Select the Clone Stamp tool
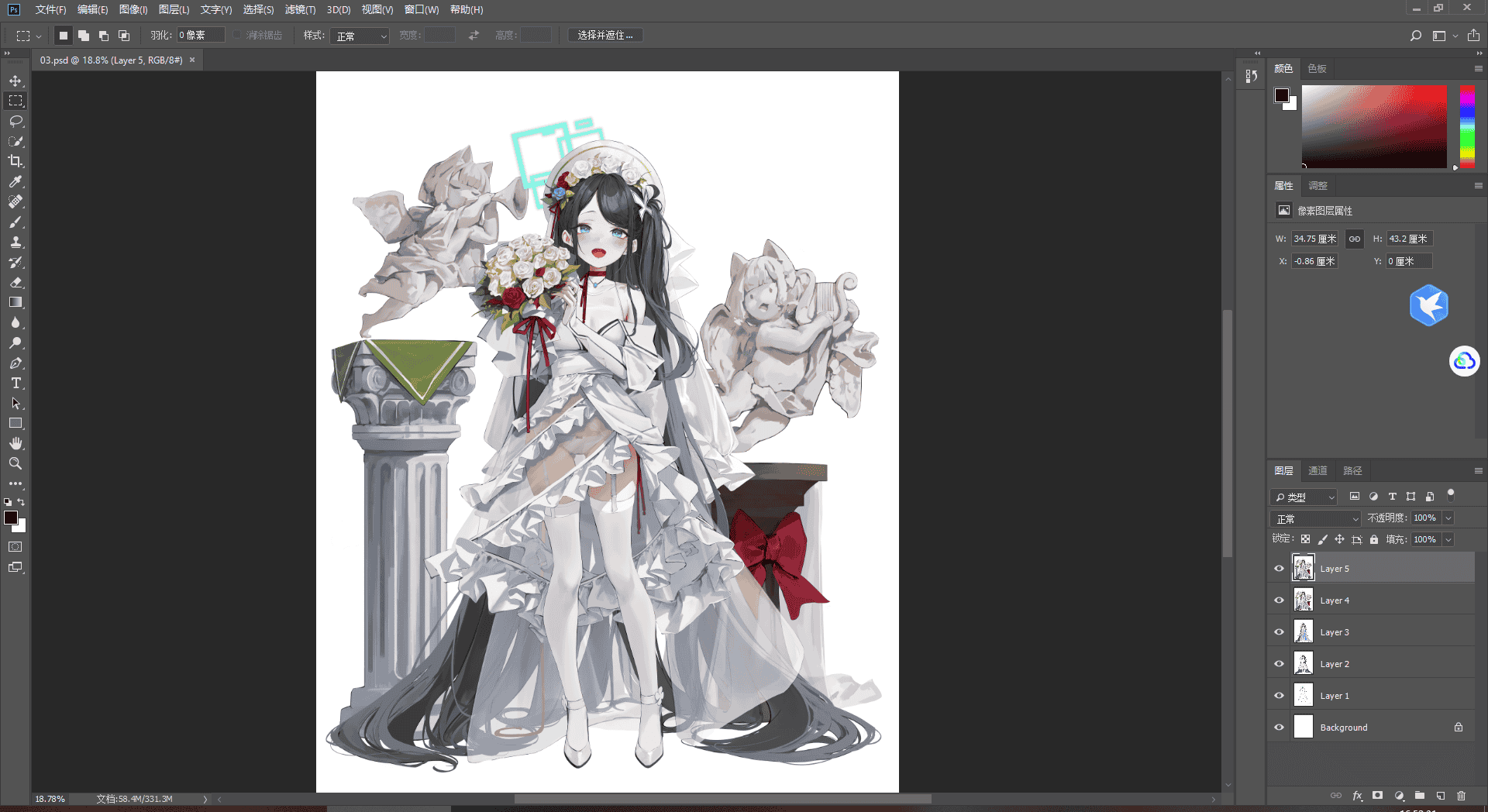The width and height of the screenshot is (1488, 812). 15,242
